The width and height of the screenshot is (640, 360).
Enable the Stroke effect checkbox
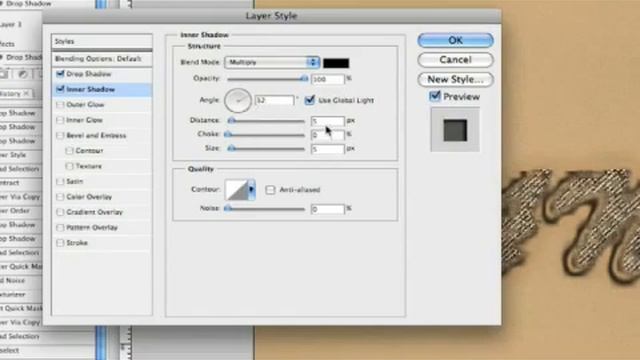(60, 243)
